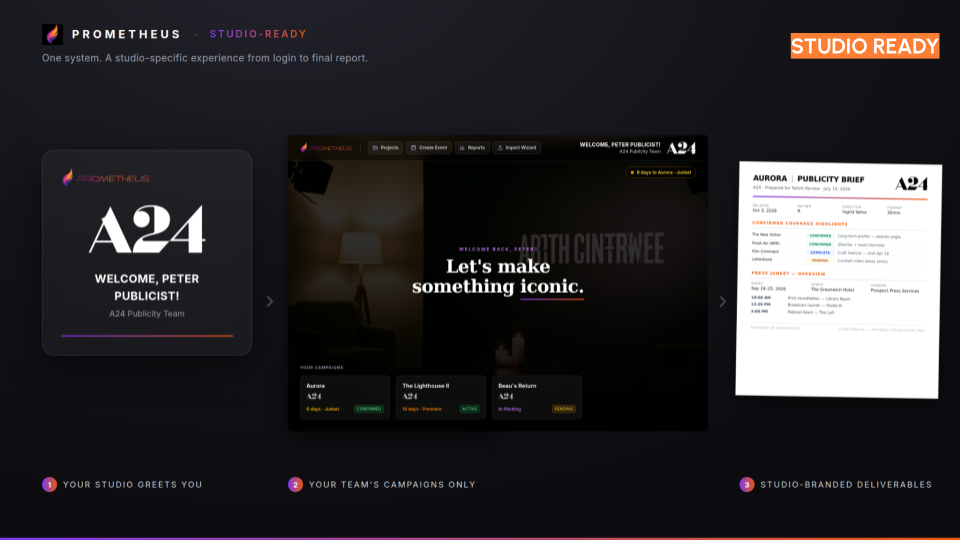Click 'YOUR STUDIO GREETS YOU' caption
Screen dimensions: 960x540
pyautogui.click(x=132, y=484)
